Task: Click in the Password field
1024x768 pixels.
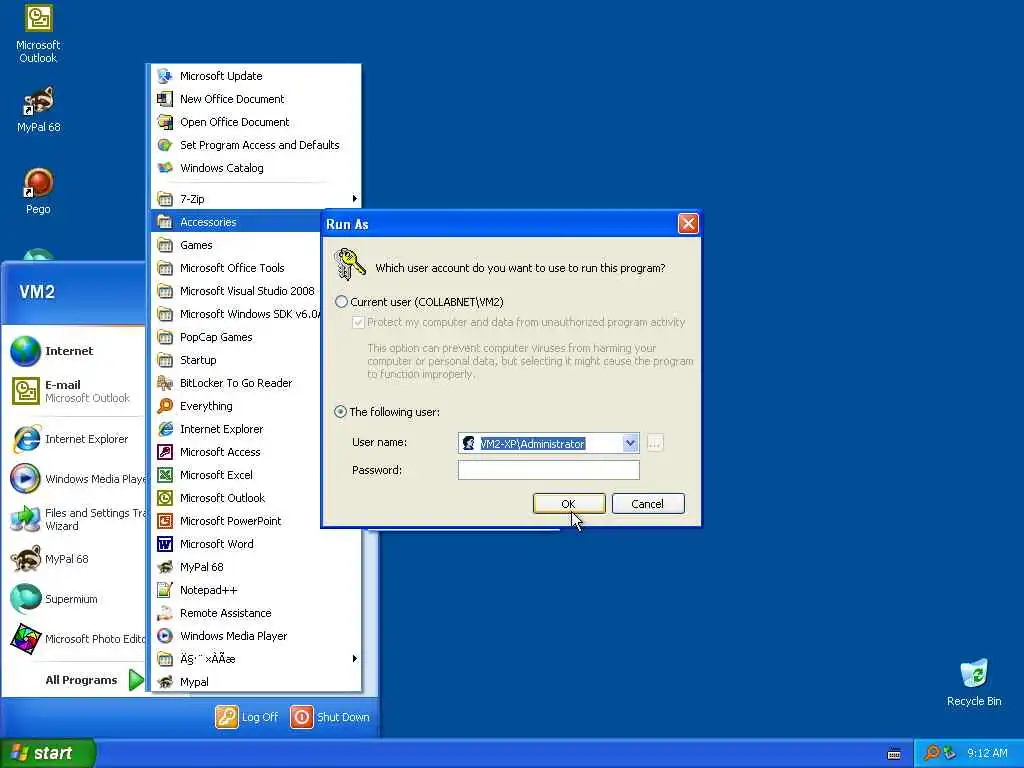Action: point(549,470)
